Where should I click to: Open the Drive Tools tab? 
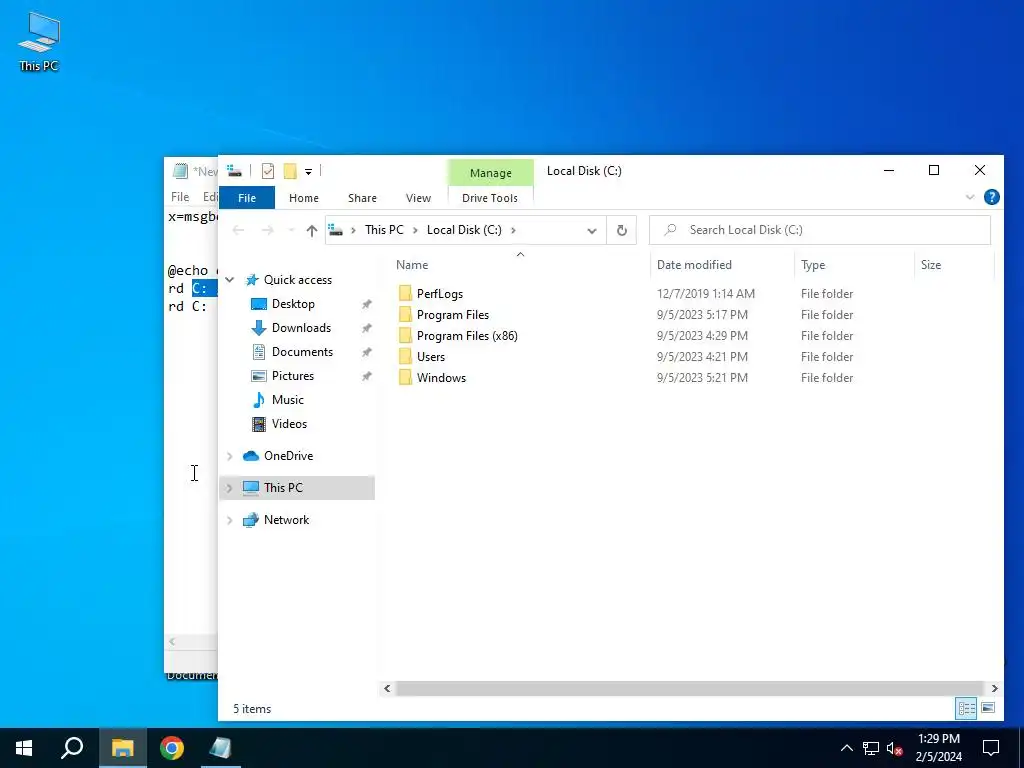[490, 198]
